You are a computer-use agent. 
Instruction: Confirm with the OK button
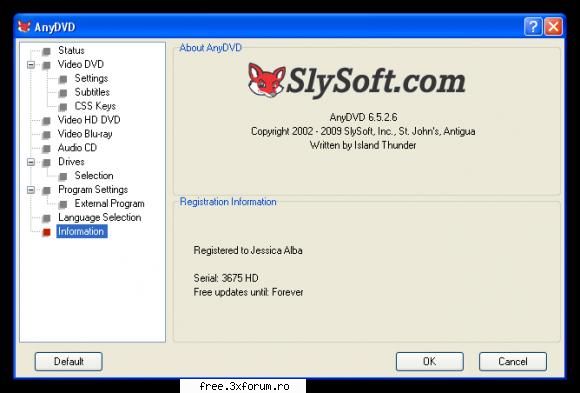point(429,362)
